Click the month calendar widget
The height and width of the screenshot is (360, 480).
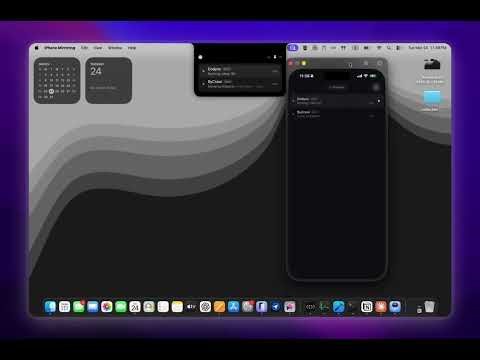pyautogui.click(x=57, y=80)
